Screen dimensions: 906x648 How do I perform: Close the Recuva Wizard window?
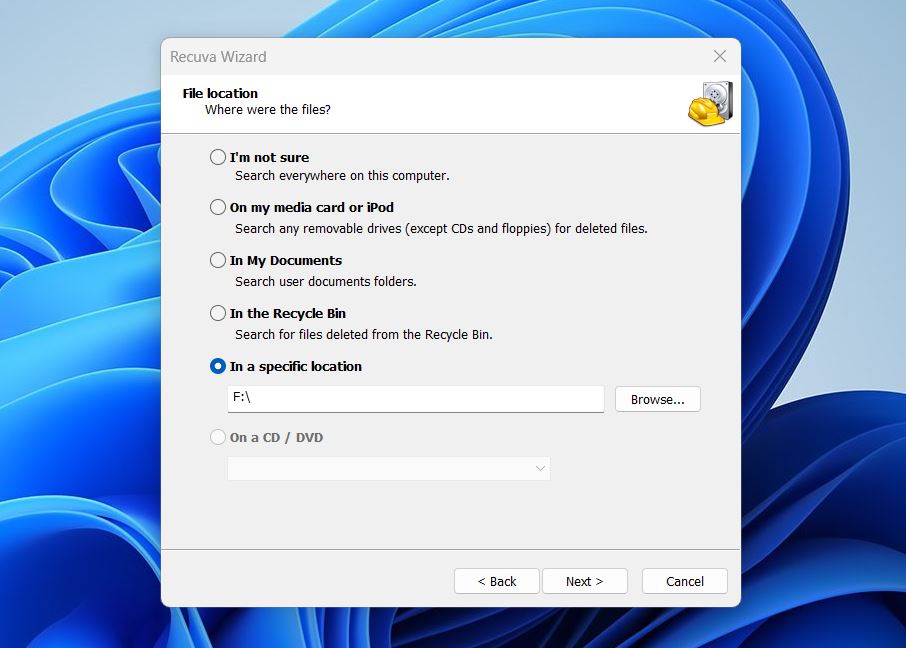click(x=719, y=56)
